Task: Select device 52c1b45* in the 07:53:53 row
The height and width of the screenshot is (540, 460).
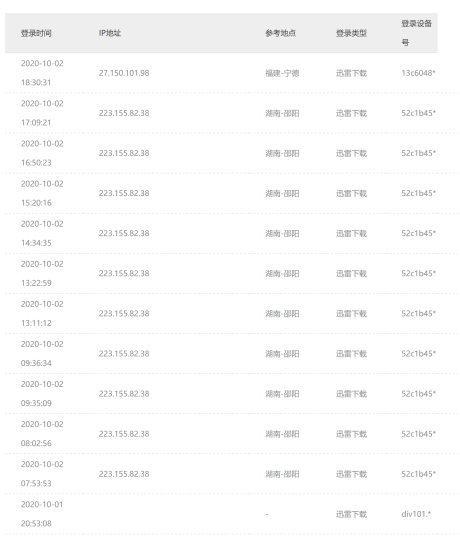Action: point(418,474)
